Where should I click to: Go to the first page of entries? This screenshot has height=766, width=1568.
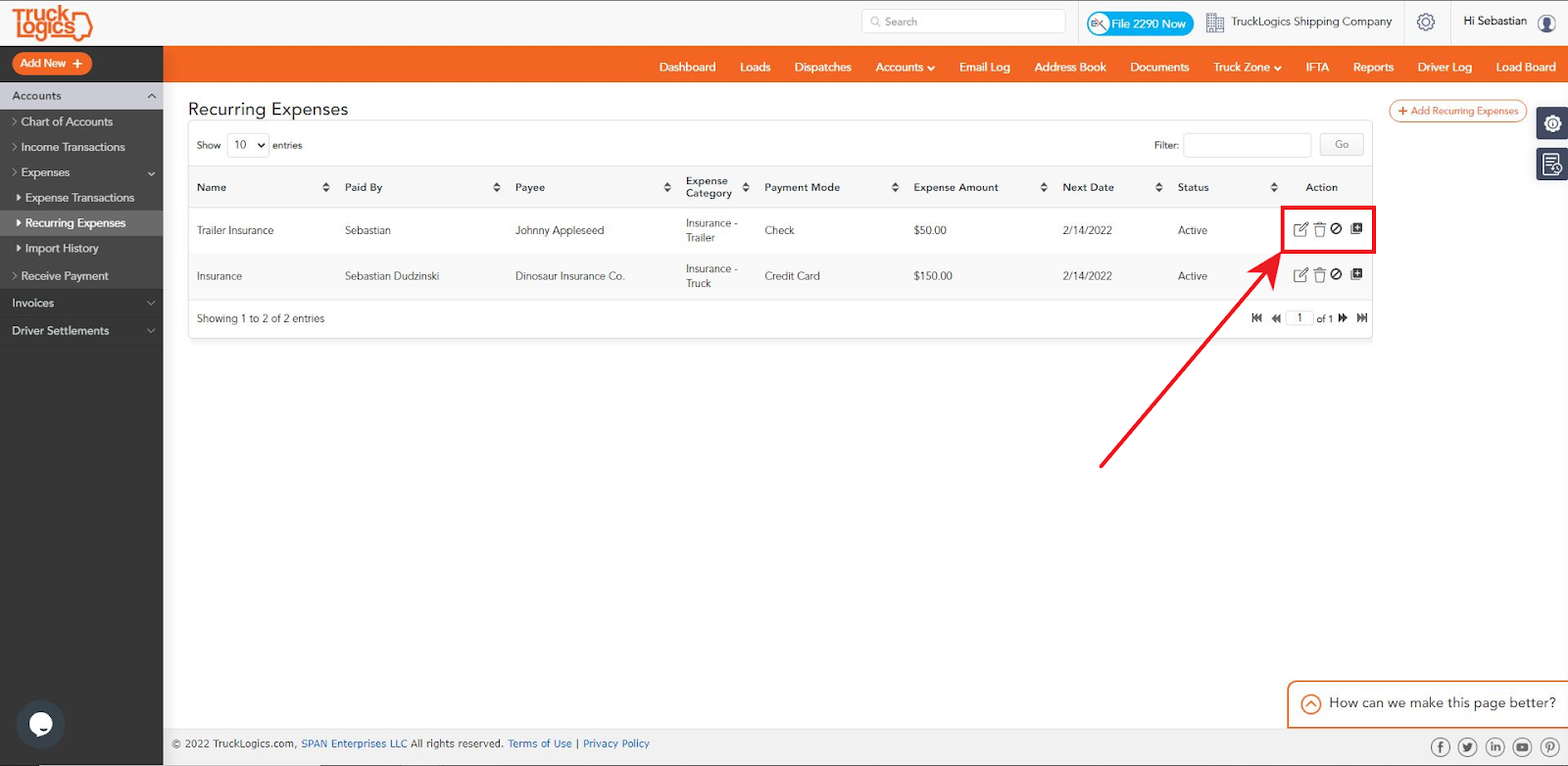(1256, 318)
